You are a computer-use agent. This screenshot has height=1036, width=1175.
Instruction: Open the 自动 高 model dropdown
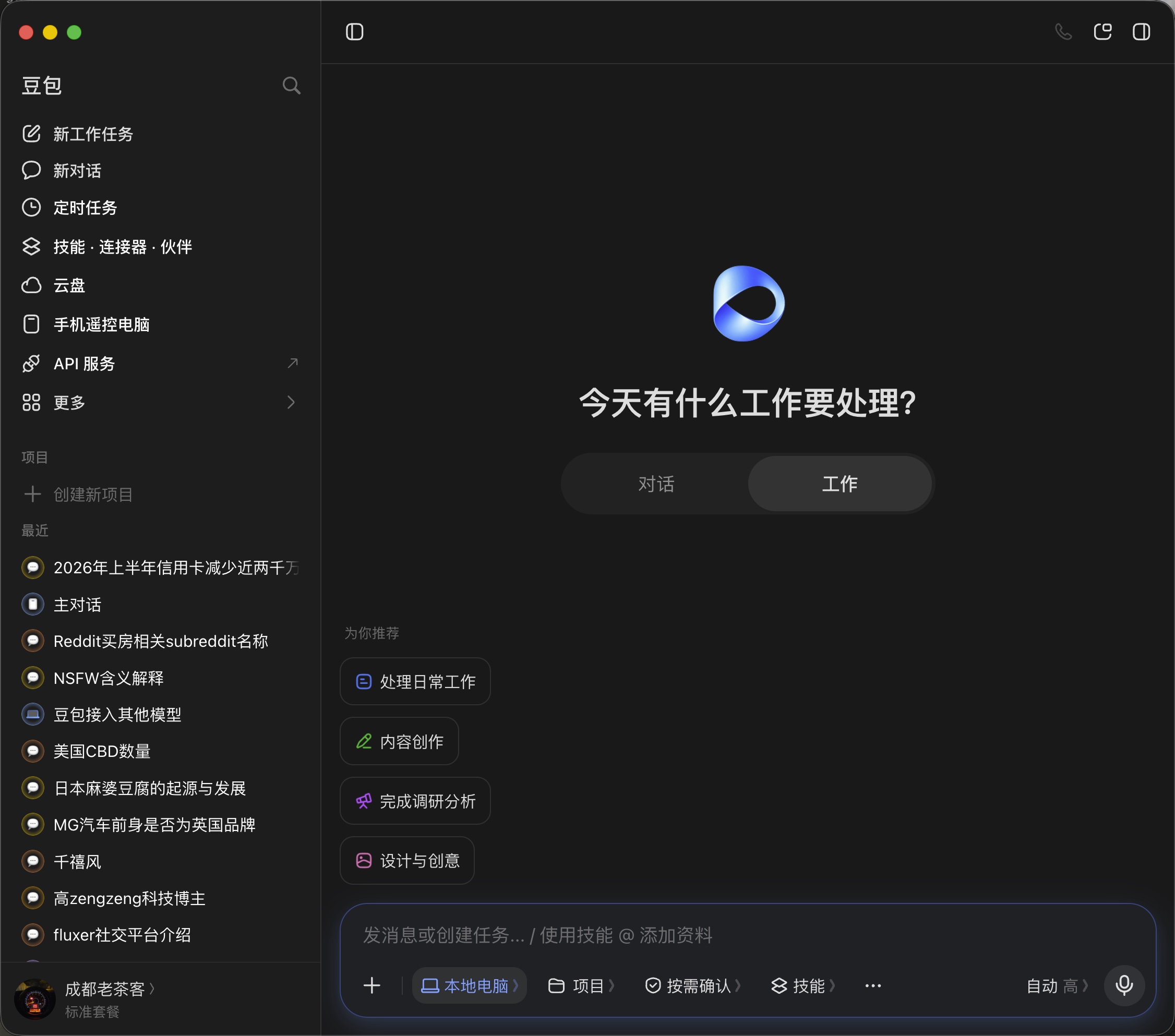(x=1058, y=985)
